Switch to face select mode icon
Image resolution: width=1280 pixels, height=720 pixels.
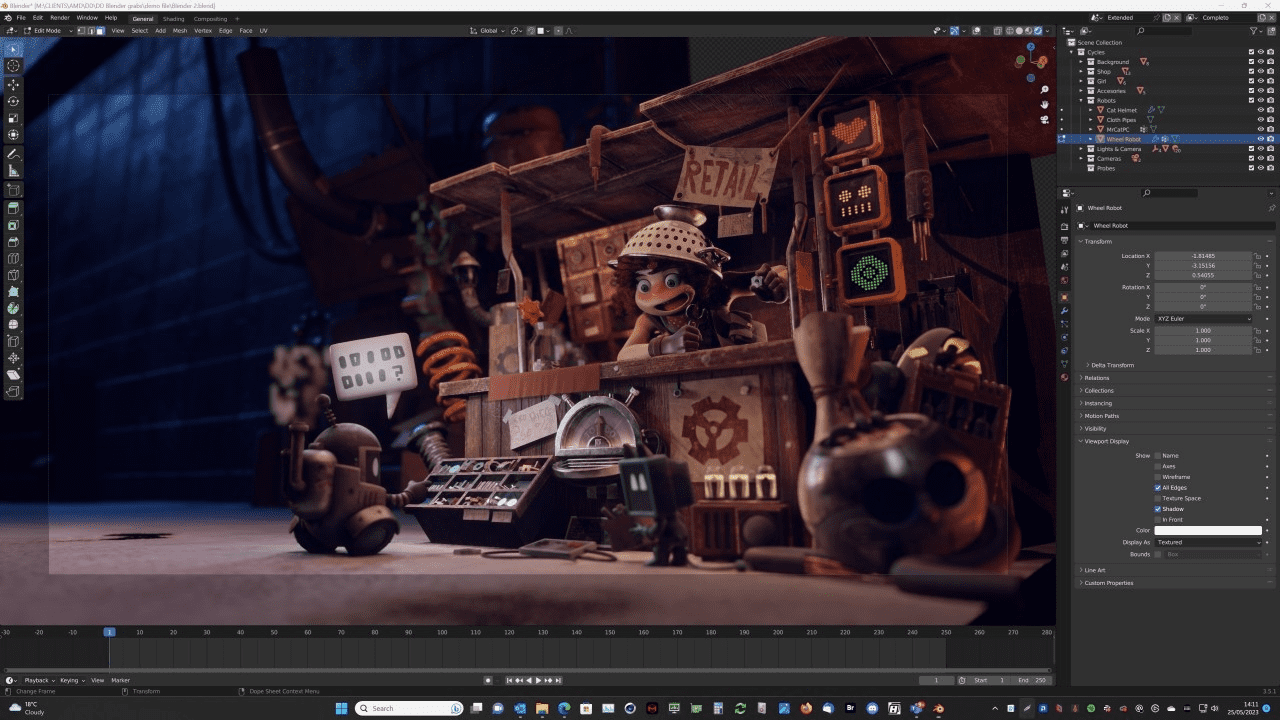[x=101, y=30]
